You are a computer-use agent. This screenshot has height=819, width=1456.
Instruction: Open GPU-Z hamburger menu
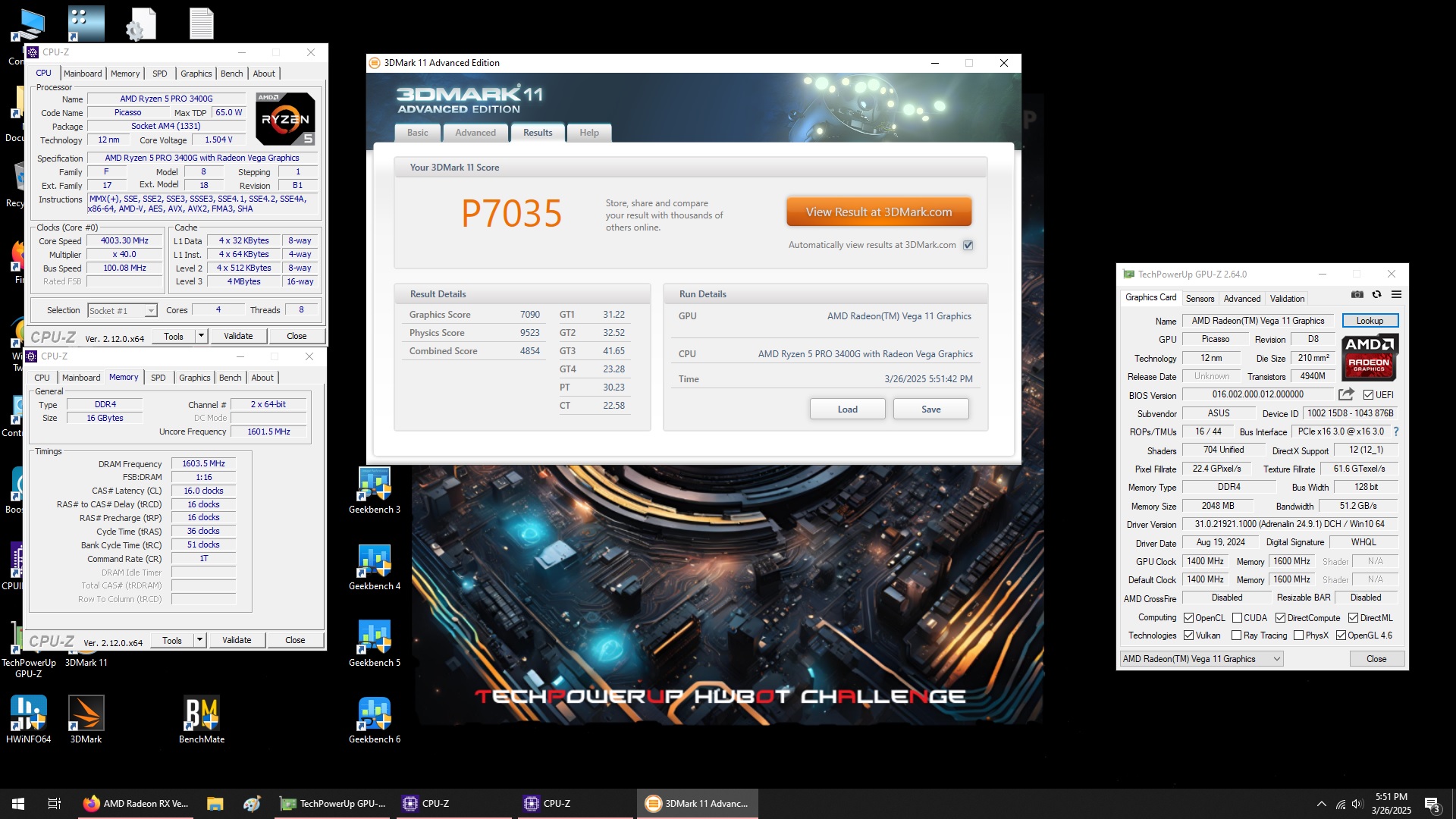[1396, 295]
